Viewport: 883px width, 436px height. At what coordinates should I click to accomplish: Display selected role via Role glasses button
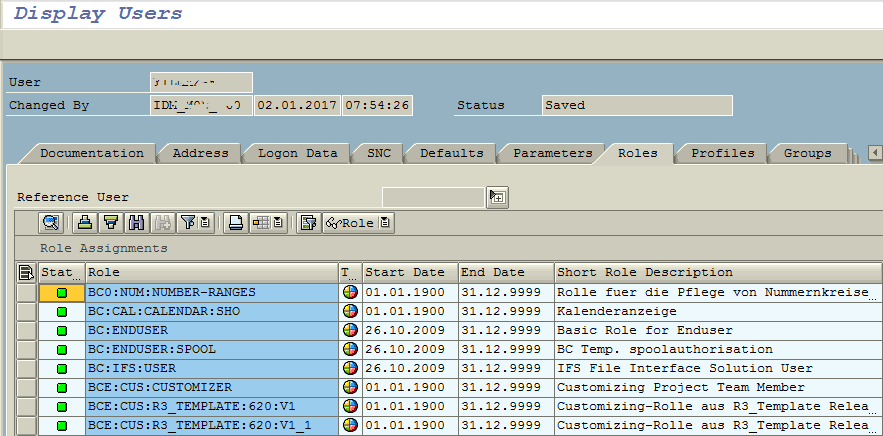pyautogui.click(x=350, y=223)
